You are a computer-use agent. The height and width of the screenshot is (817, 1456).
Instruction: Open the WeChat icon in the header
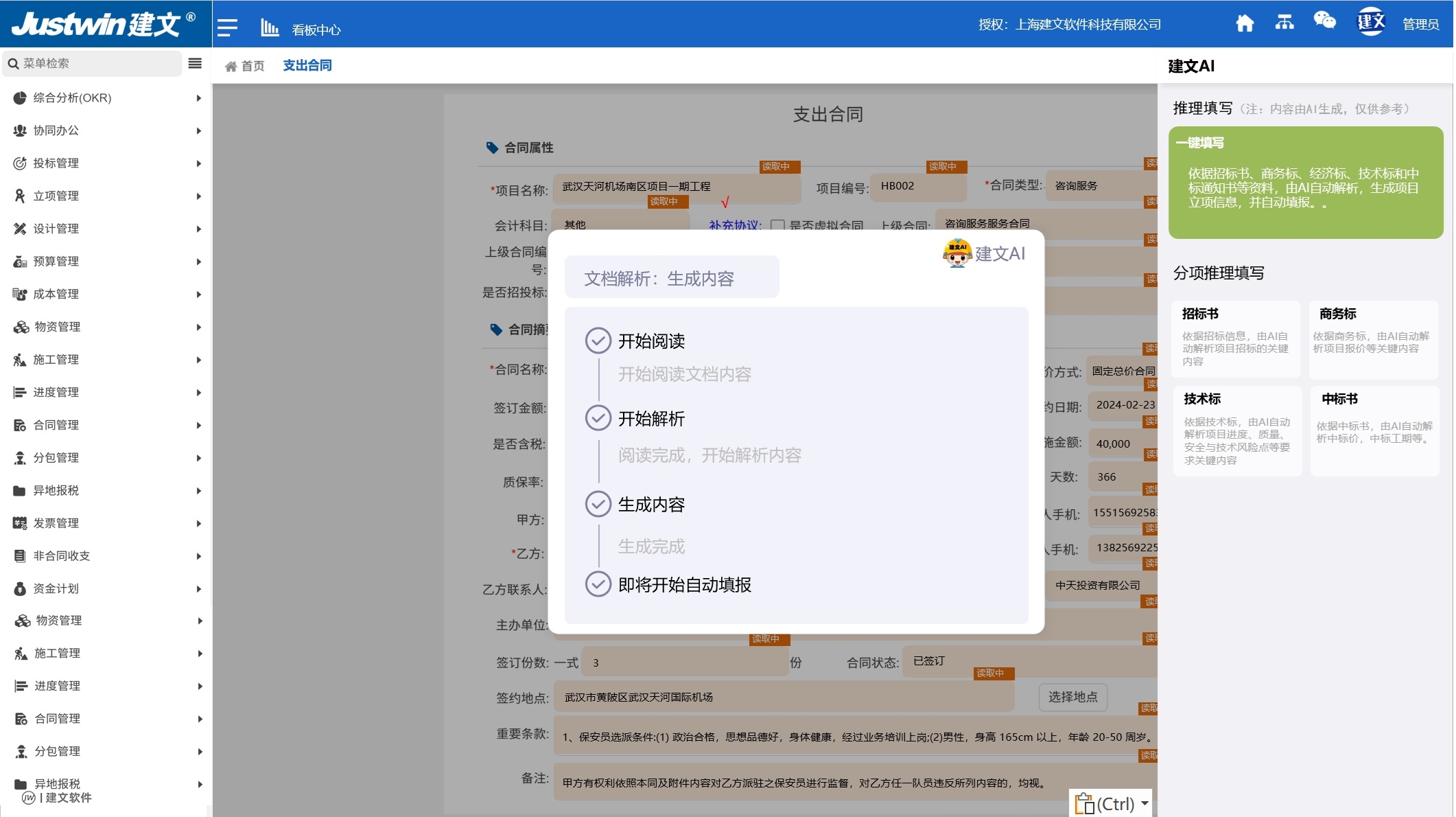(1323, 22)
